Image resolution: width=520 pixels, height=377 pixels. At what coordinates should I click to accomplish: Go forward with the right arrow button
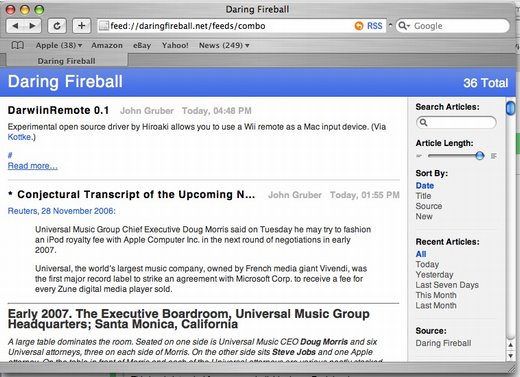[x=32, y=26]
